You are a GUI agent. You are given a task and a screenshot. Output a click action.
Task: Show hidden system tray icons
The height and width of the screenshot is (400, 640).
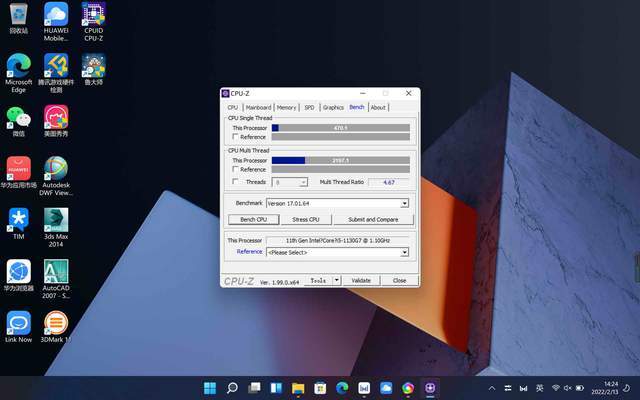point(492,388)
